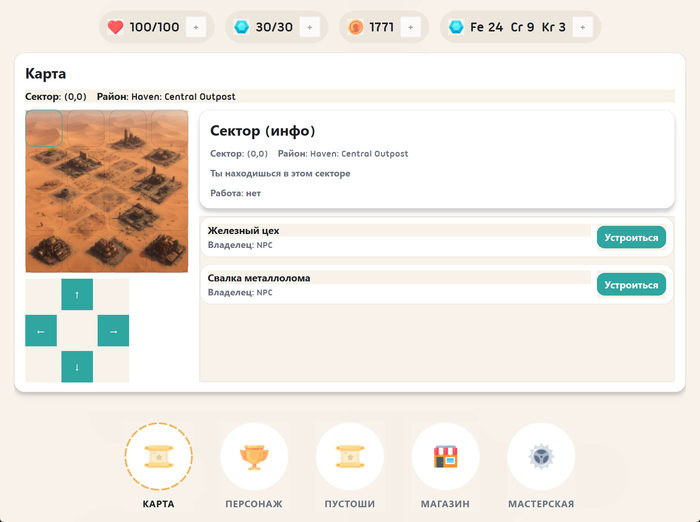
Task: Add coins with the plus next to 1771
Action: click(410, 27)
